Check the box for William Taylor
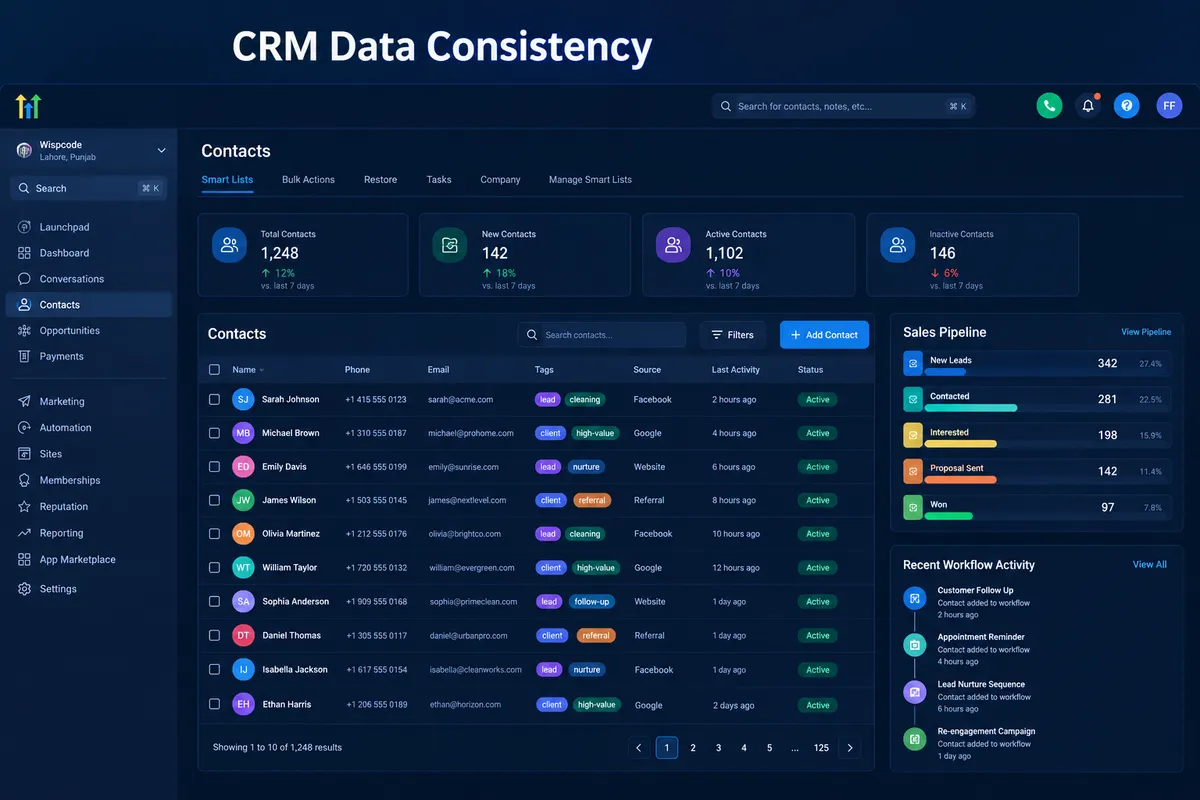 (x=214, y=567)
